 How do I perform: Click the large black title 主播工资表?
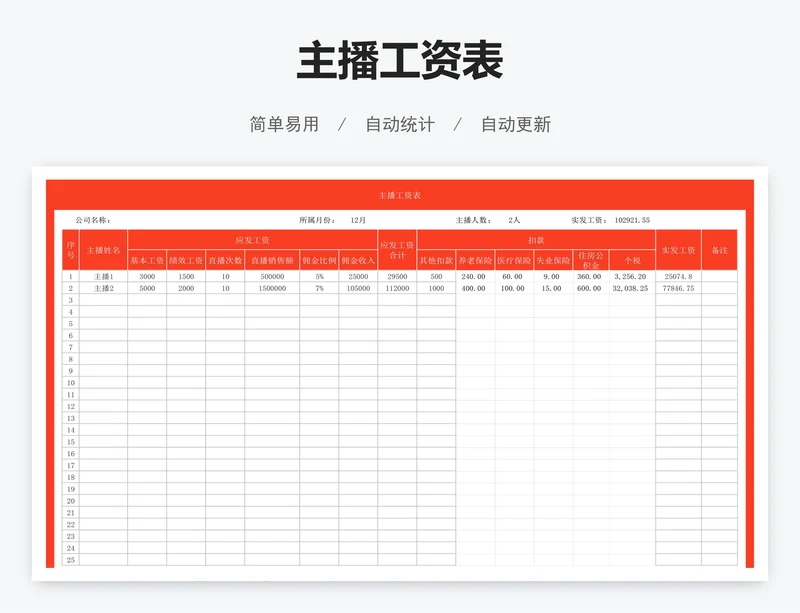[400, 61]
